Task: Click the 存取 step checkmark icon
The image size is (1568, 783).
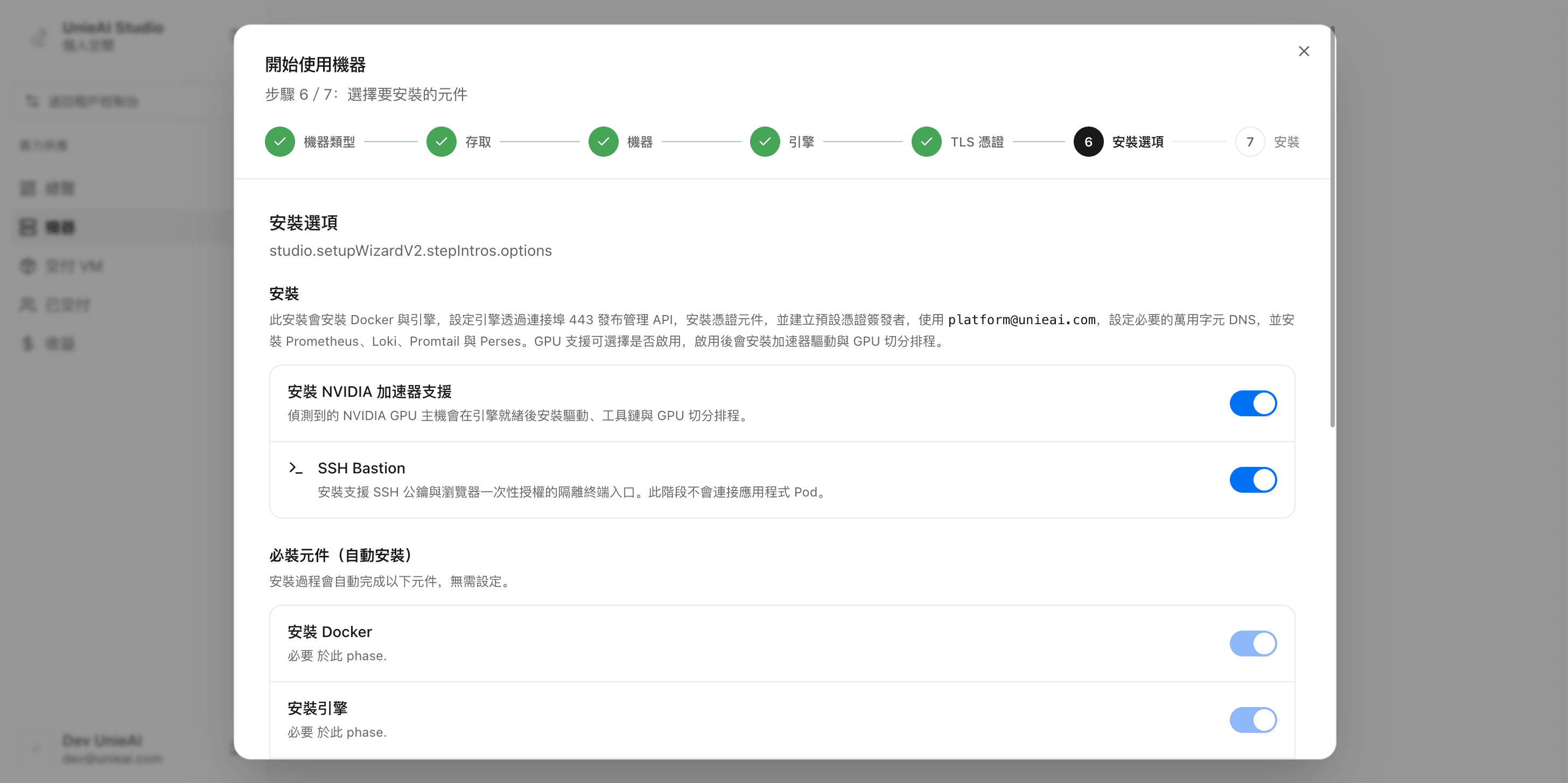Action: tap(442, 142)
